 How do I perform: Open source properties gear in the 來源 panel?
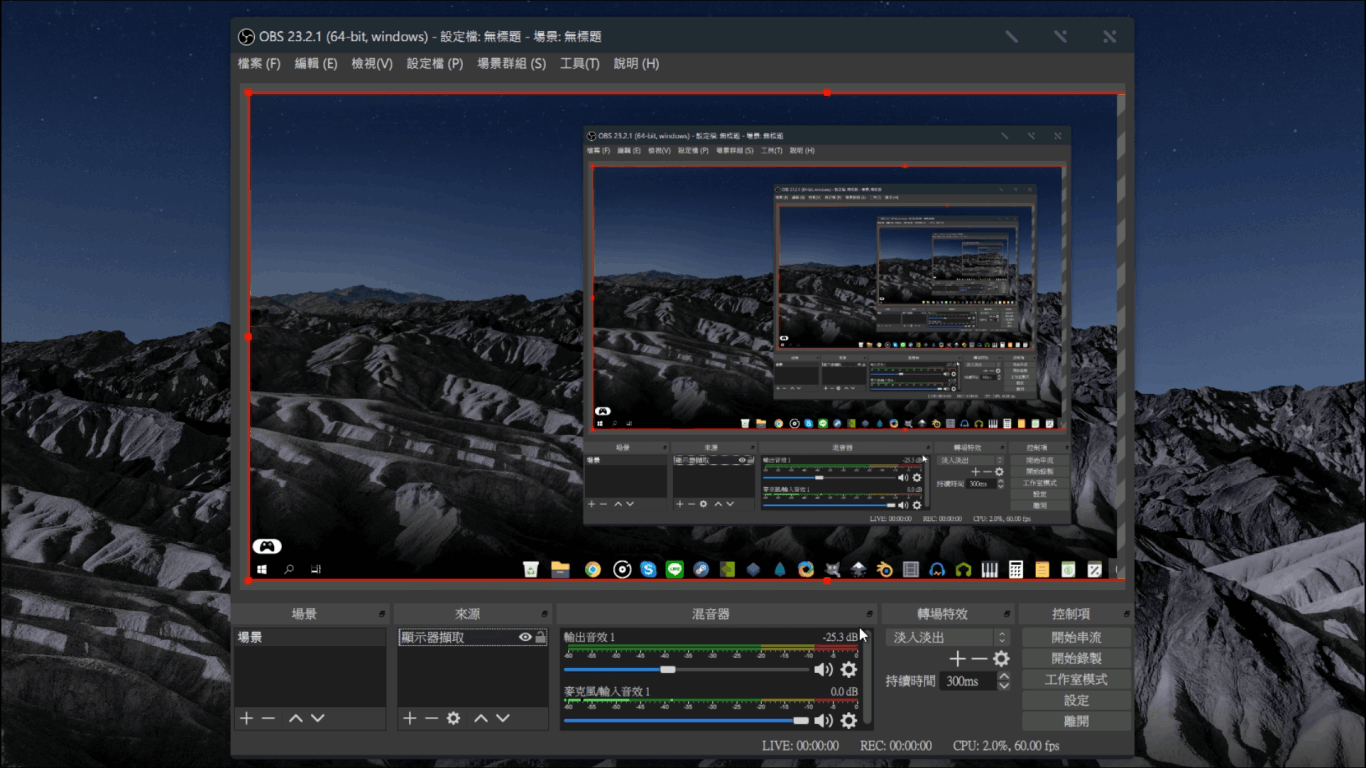click(453, 718)
